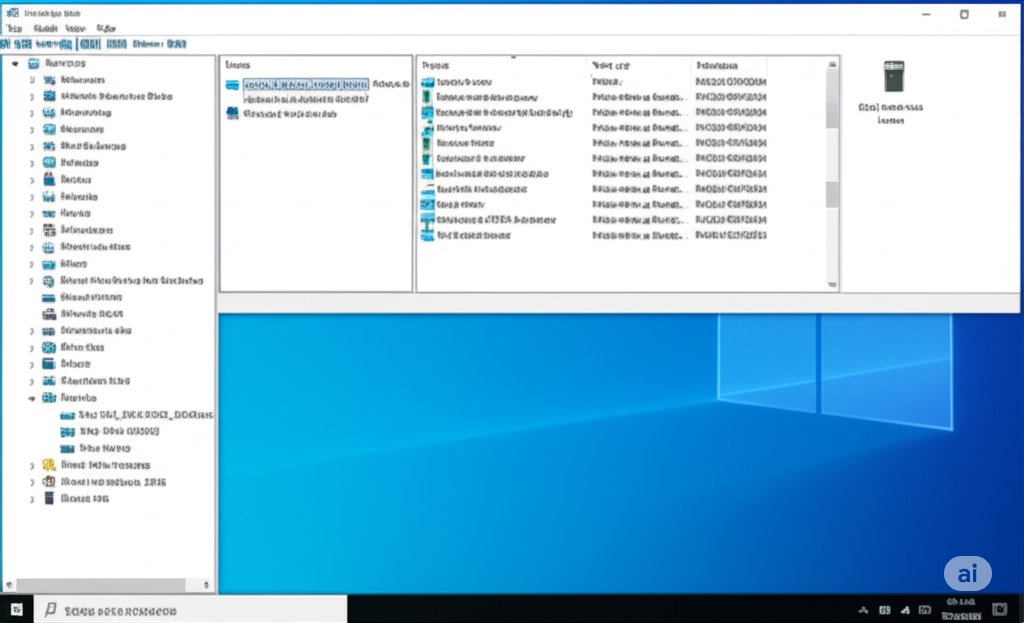Expand the last tree node with dark tower icon

(x=31, y=499)
